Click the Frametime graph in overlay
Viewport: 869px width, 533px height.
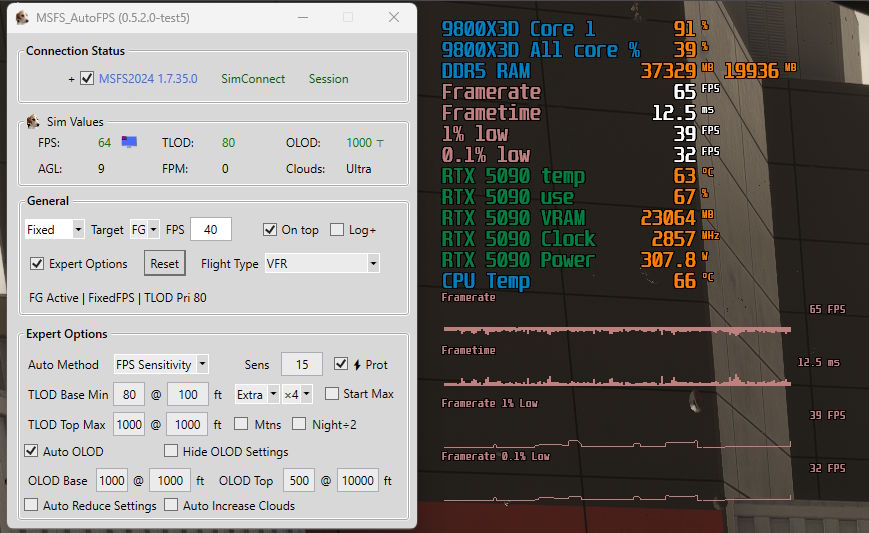(617, 381)
